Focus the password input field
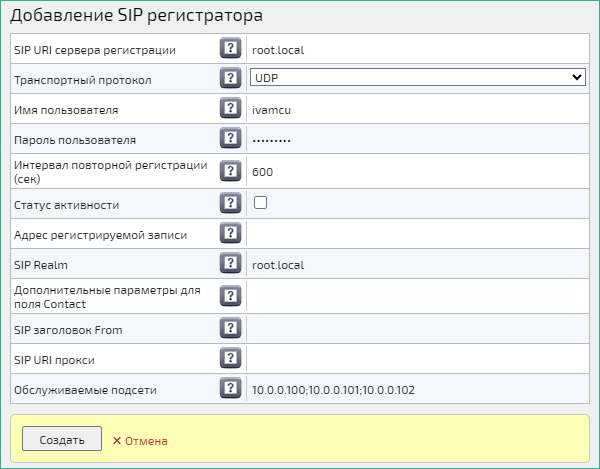The width and height of the screenshot is (600, 469). tap(416, 140)
